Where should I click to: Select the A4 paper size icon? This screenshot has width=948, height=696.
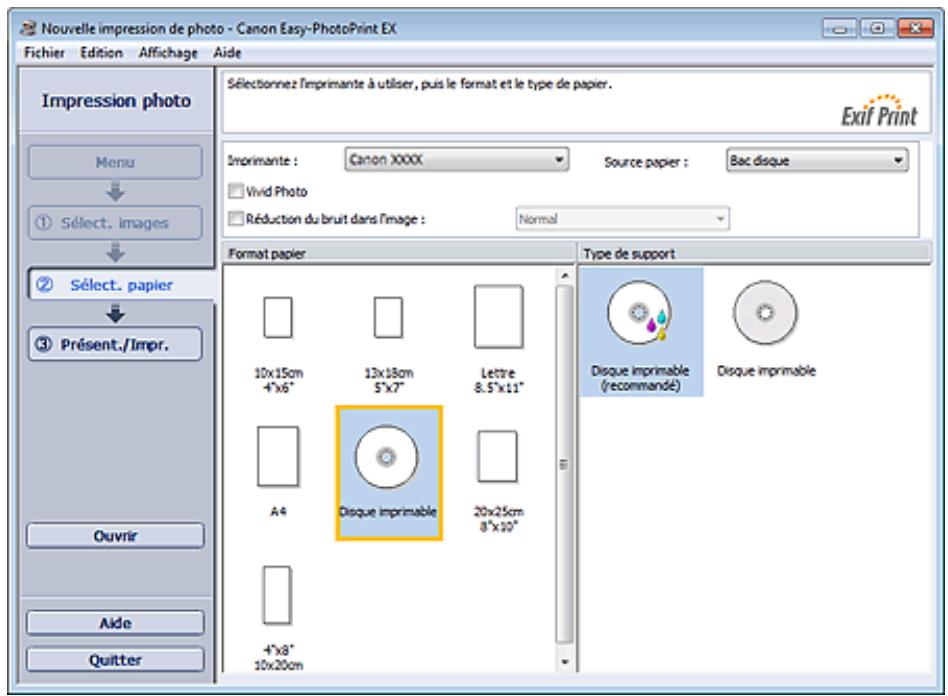(x=278, y=456)
